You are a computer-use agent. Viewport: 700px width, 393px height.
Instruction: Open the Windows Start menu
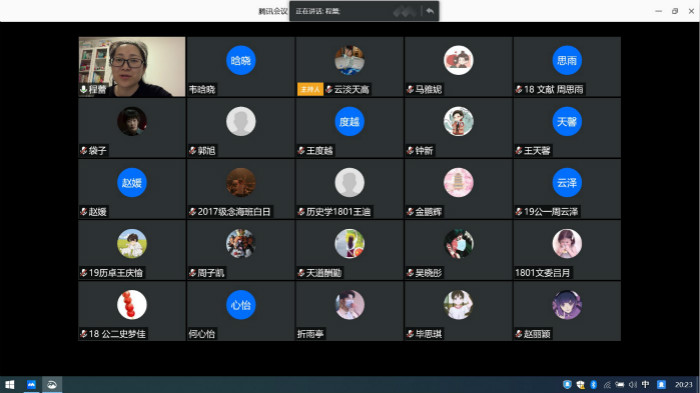[x=9, y=385]
